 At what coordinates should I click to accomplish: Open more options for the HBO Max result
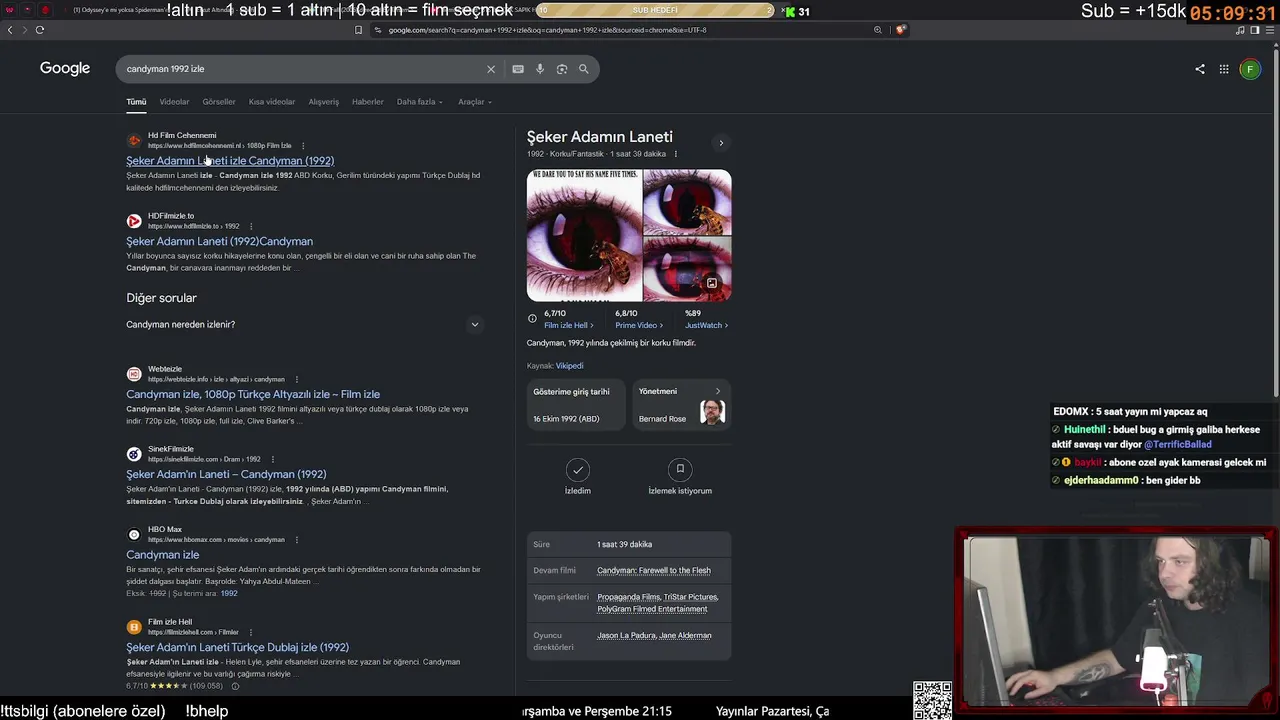click(296, 540)
